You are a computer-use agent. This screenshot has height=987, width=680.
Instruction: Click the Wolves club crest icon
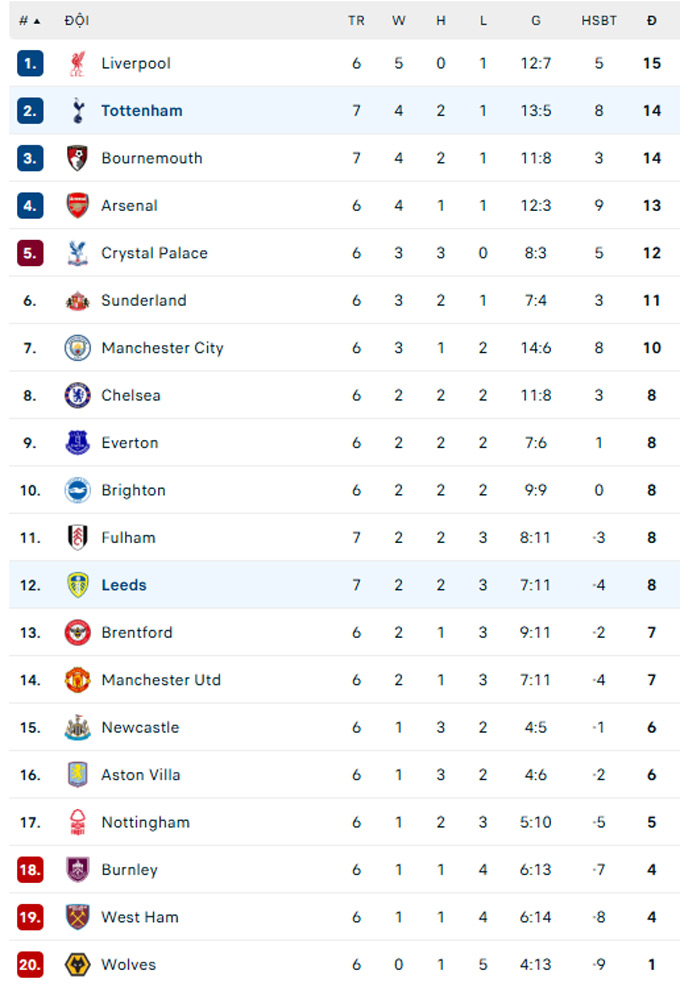[77, 965]
